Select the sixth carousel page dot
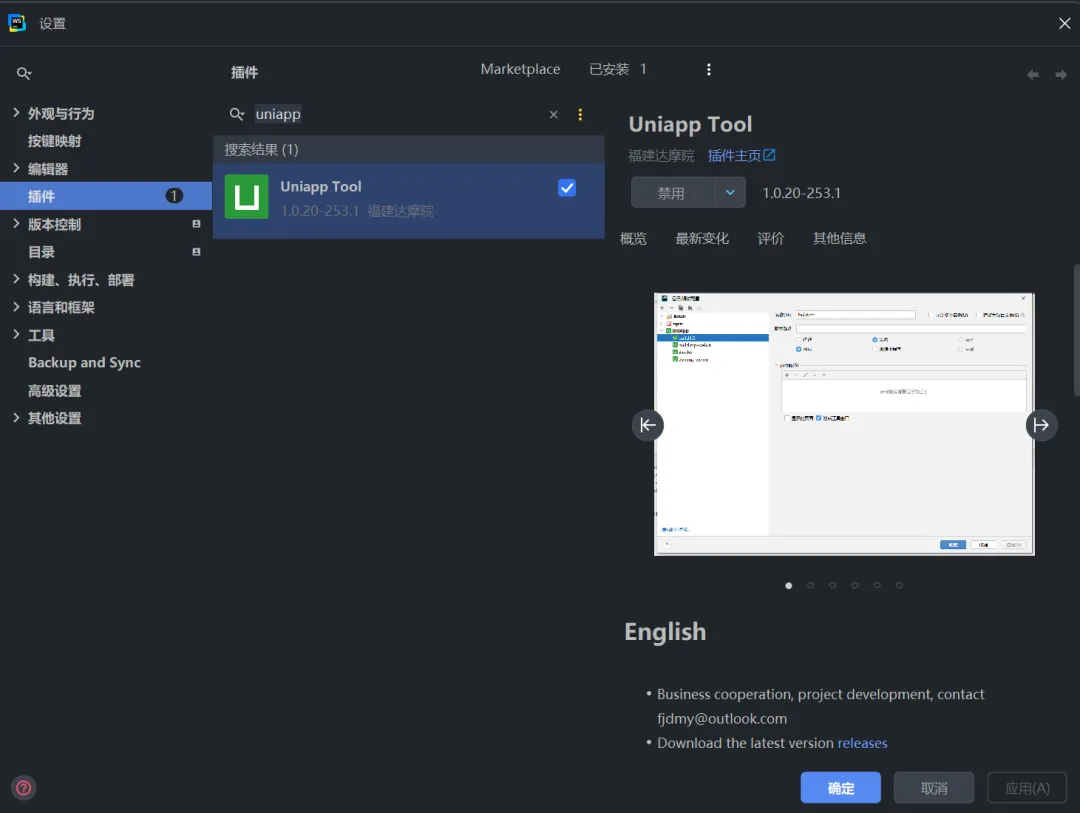This screenshot has height=813, width=1080. coord(899,586)
